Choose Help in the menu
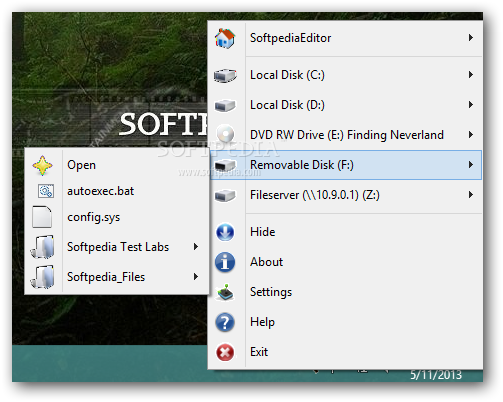503x402 pixels. [346, 322]
